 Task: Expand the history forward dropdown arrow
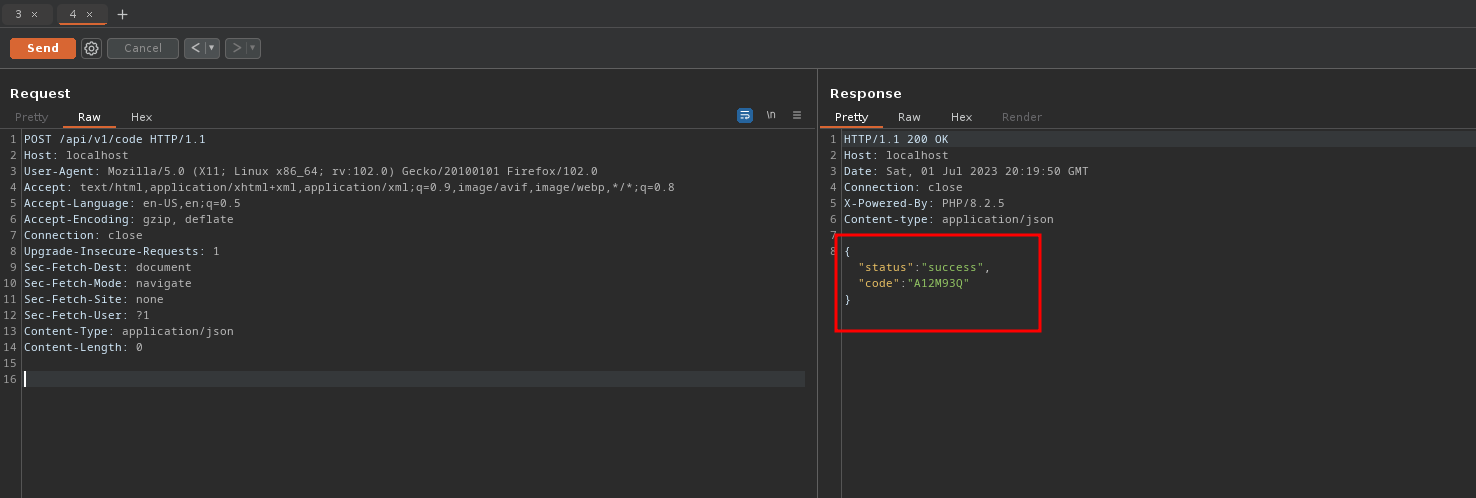253,48
